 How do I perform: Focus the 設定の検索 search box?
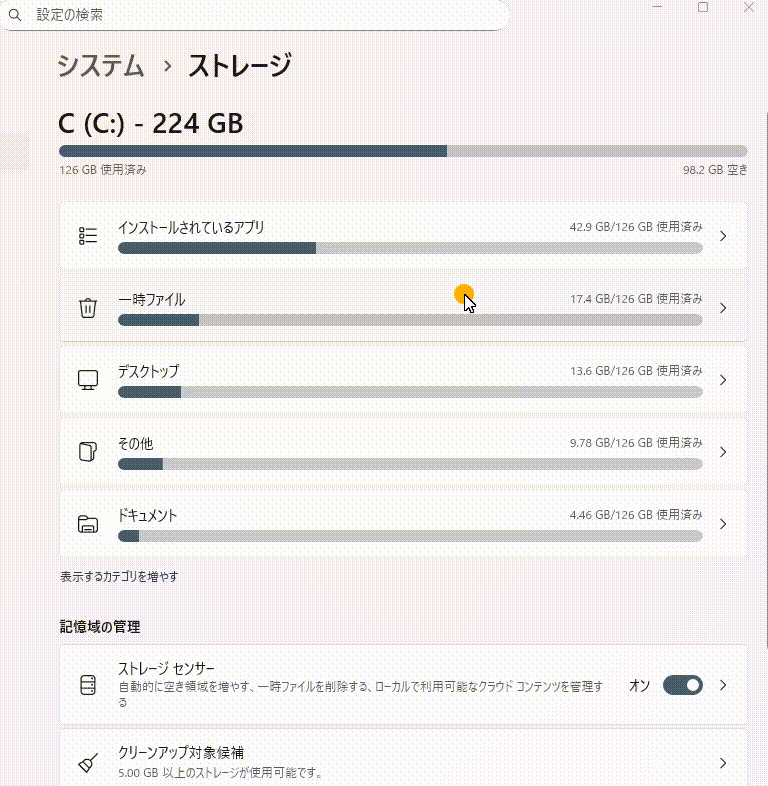click(x=260, y=16)
